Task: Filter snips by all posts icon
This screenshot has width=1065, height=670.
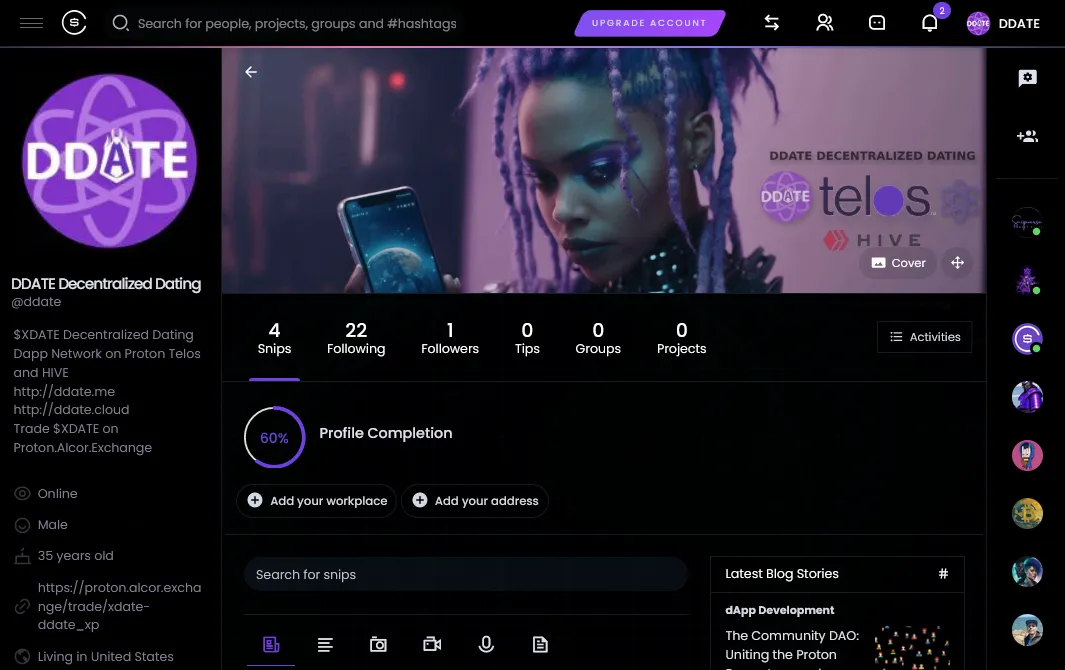Action: (x=271, y=644)
